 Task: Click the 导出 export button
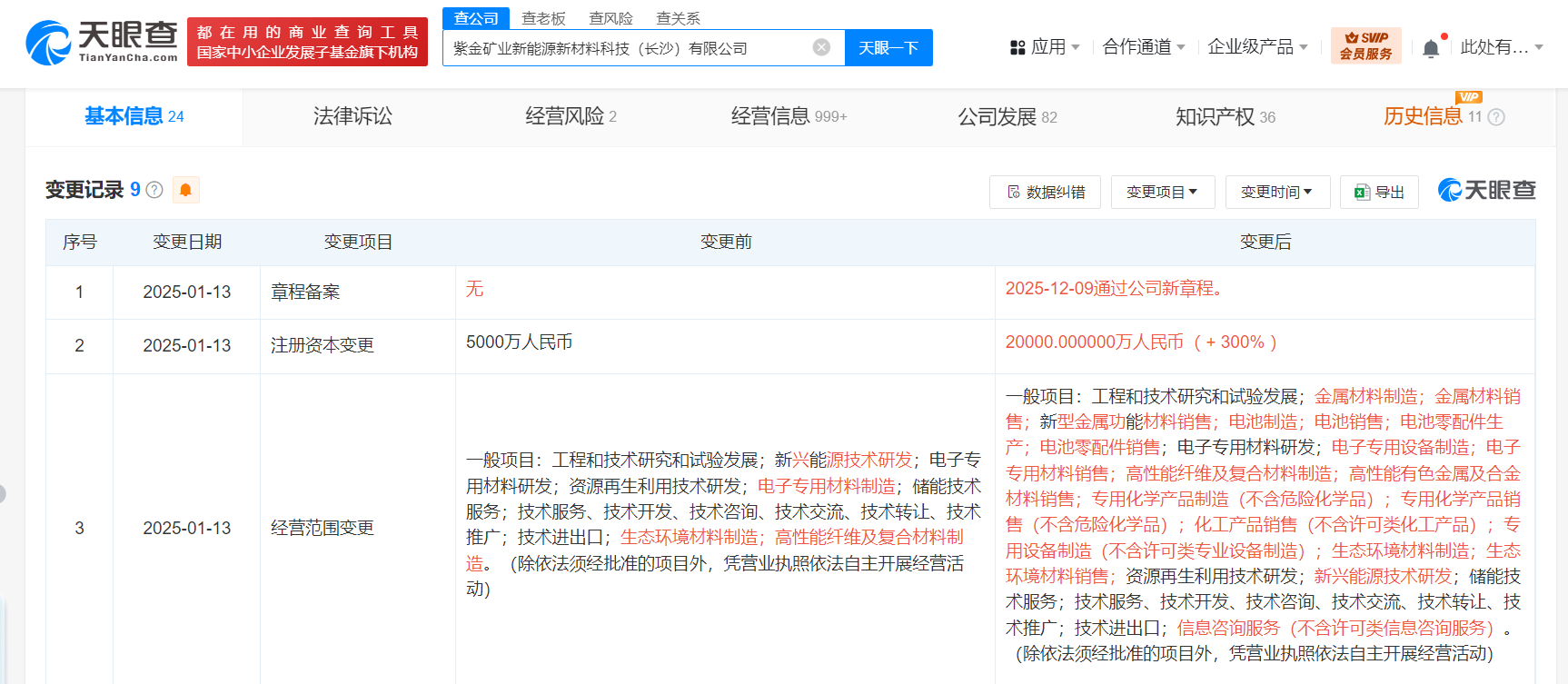point(1379,192)
